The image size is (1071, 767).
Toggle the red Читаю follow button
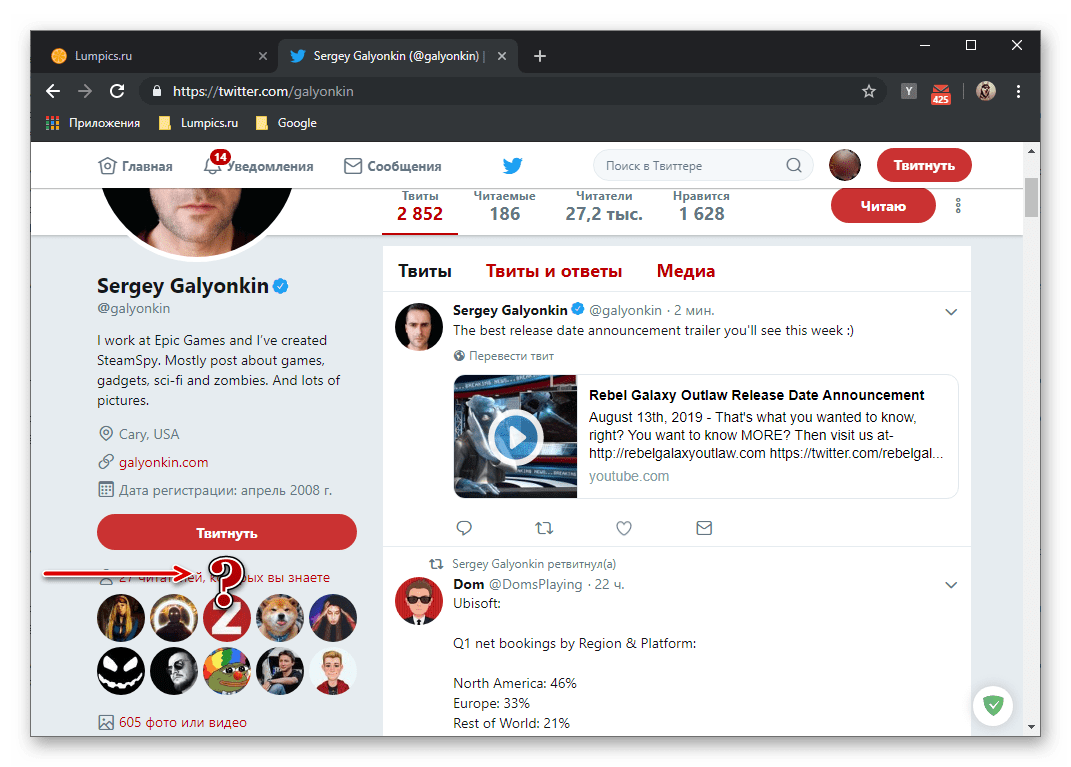point(882,206)
